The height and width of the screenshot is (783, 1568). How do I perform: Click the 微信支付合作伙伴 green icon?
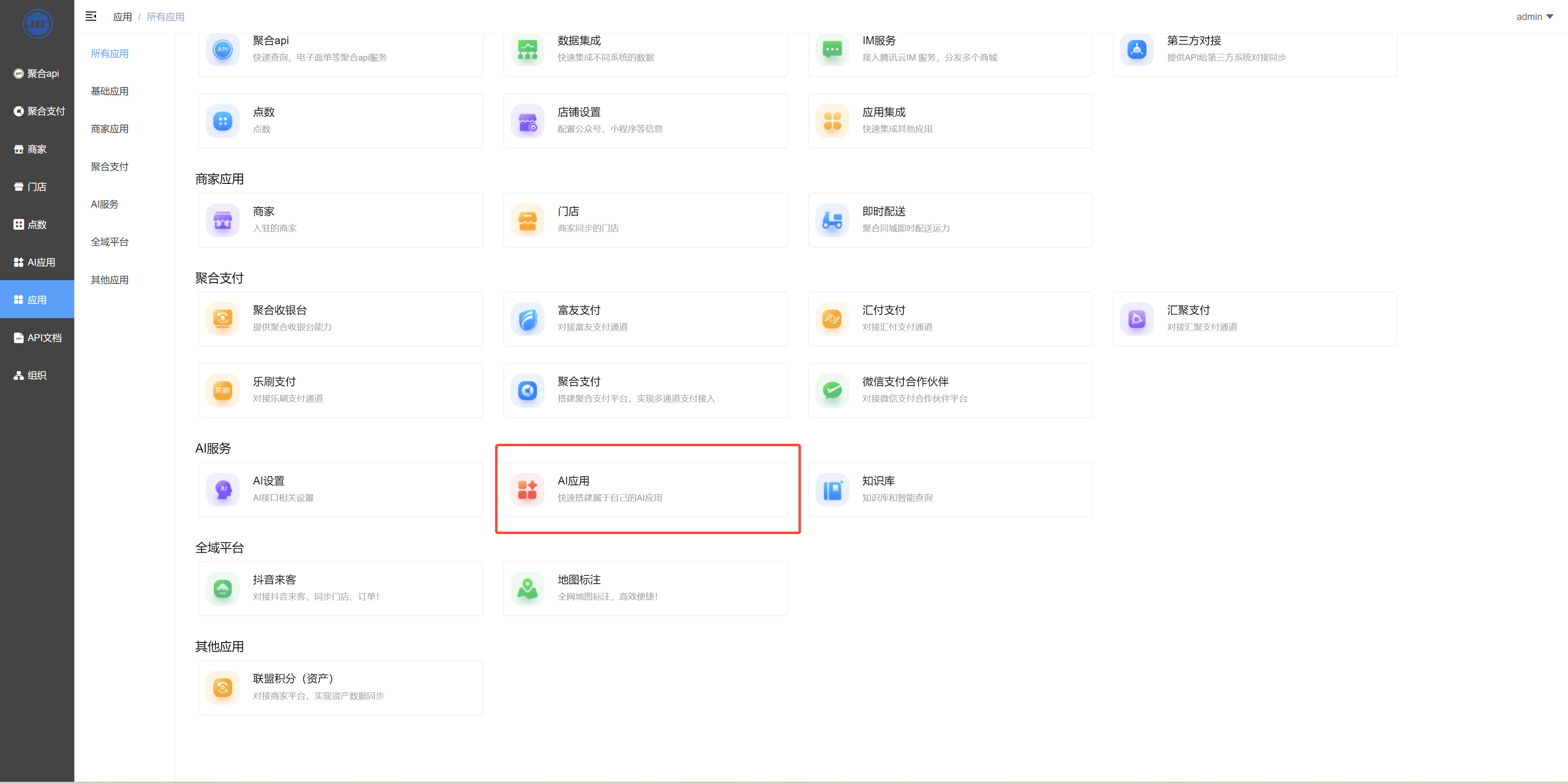click(x=831, y=390)
